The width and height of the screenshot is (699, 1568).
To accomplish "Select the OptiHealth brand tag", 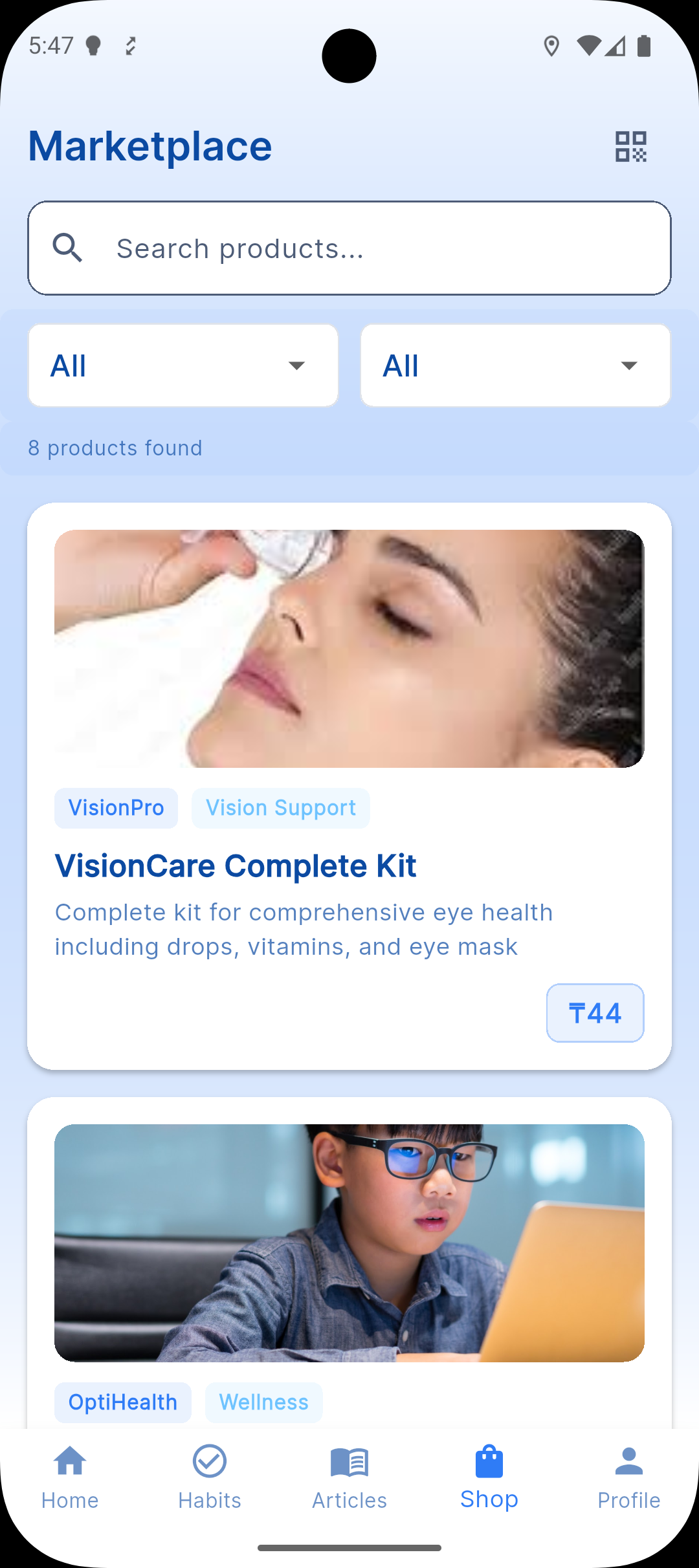I will pos(123,1402).
